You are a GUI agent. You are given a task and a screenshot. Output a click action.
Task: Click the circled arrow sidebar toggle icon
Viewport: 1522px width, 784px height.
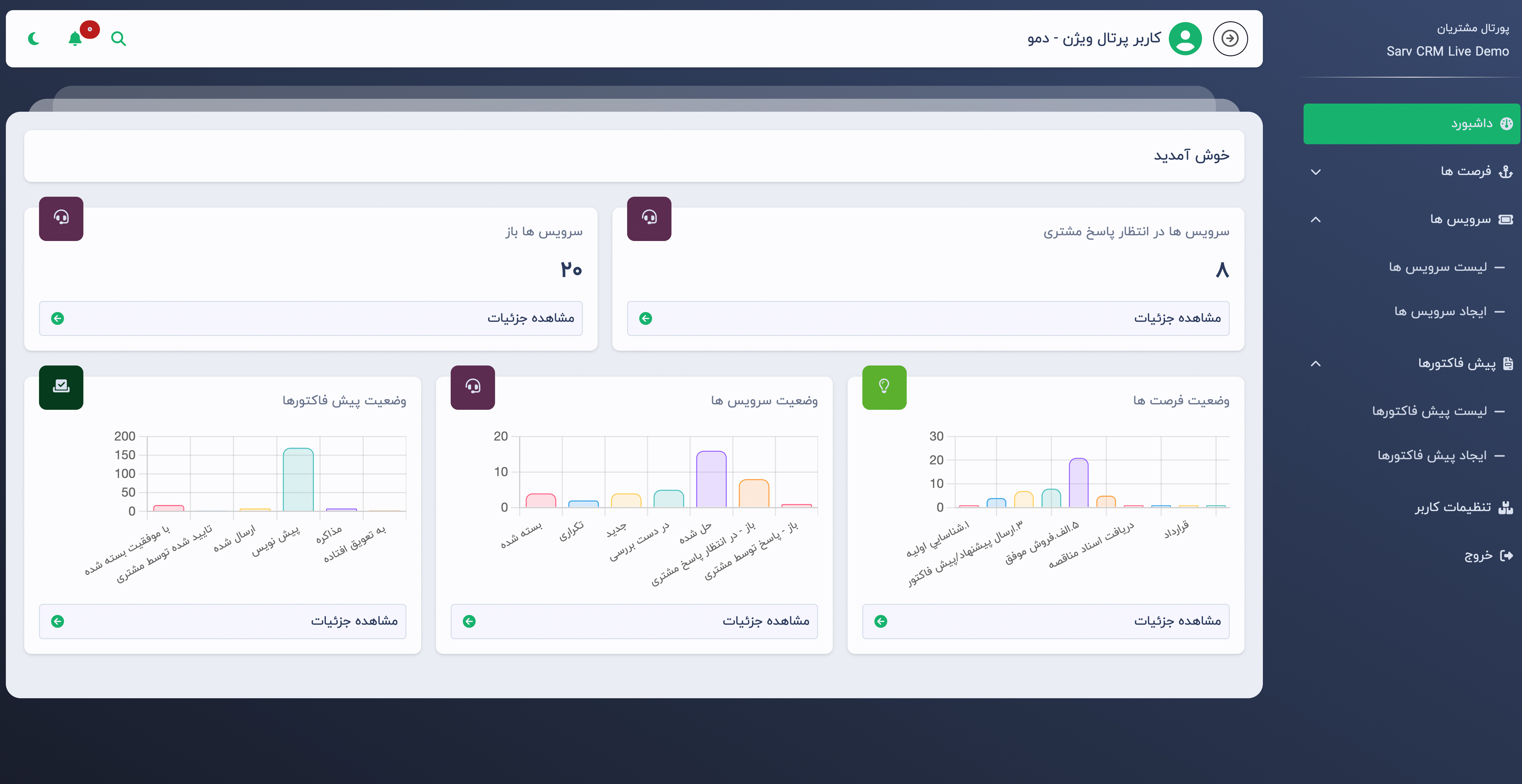coord(1230,39)
